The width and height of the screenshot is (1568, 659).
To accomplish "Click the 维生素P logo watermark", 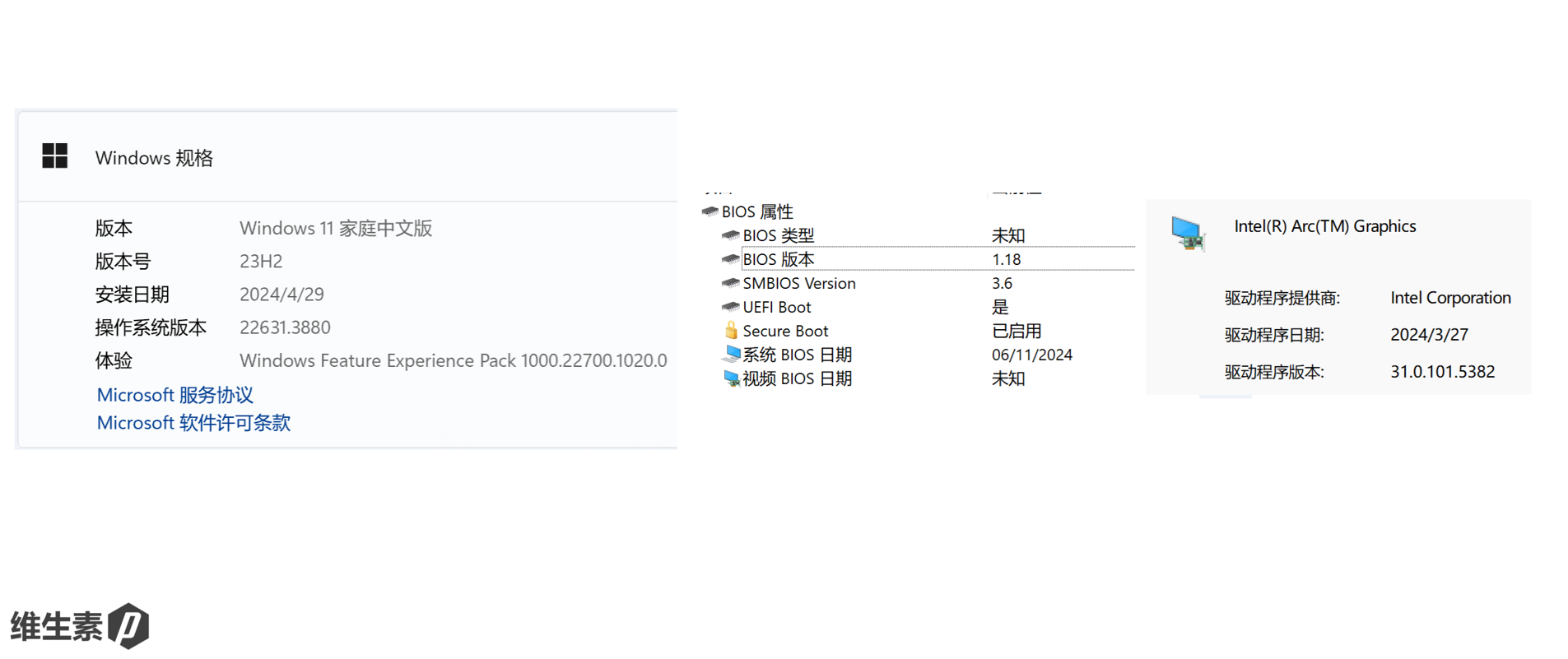I will [x=80, y=626].
